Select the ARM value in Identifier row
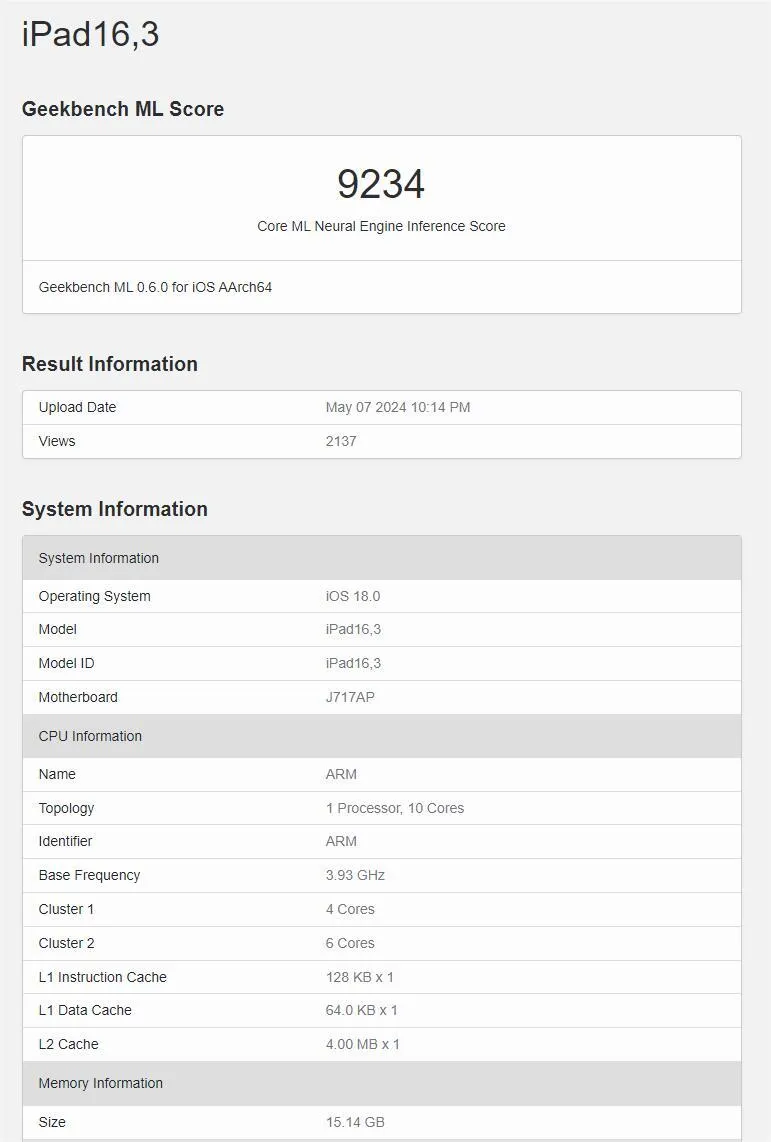This screenshot has width=771, height=1142. [341, 841]
